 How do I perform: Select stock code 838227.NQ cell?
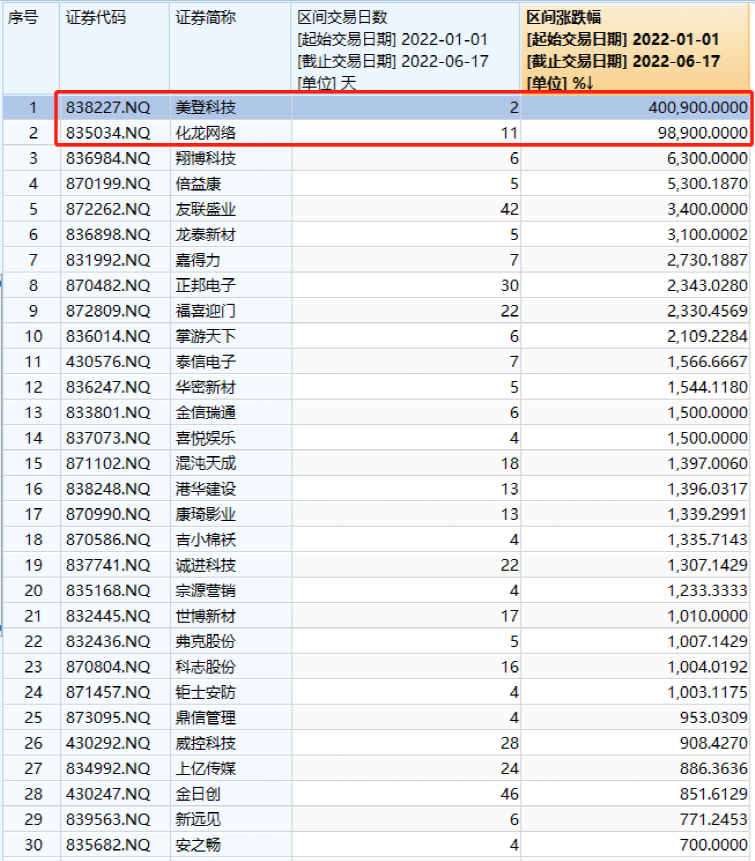click(x=108, y=107)
